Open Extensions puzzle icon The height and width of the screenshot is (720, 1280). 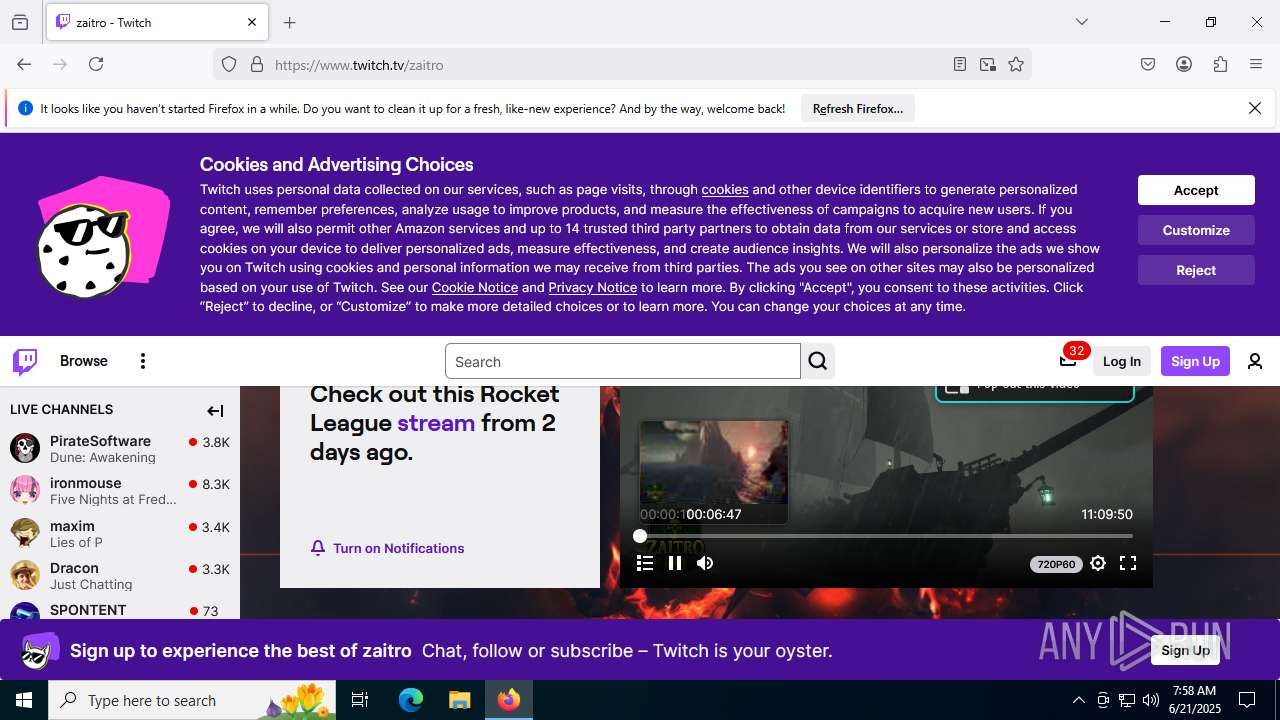[x=1220, y=64]
